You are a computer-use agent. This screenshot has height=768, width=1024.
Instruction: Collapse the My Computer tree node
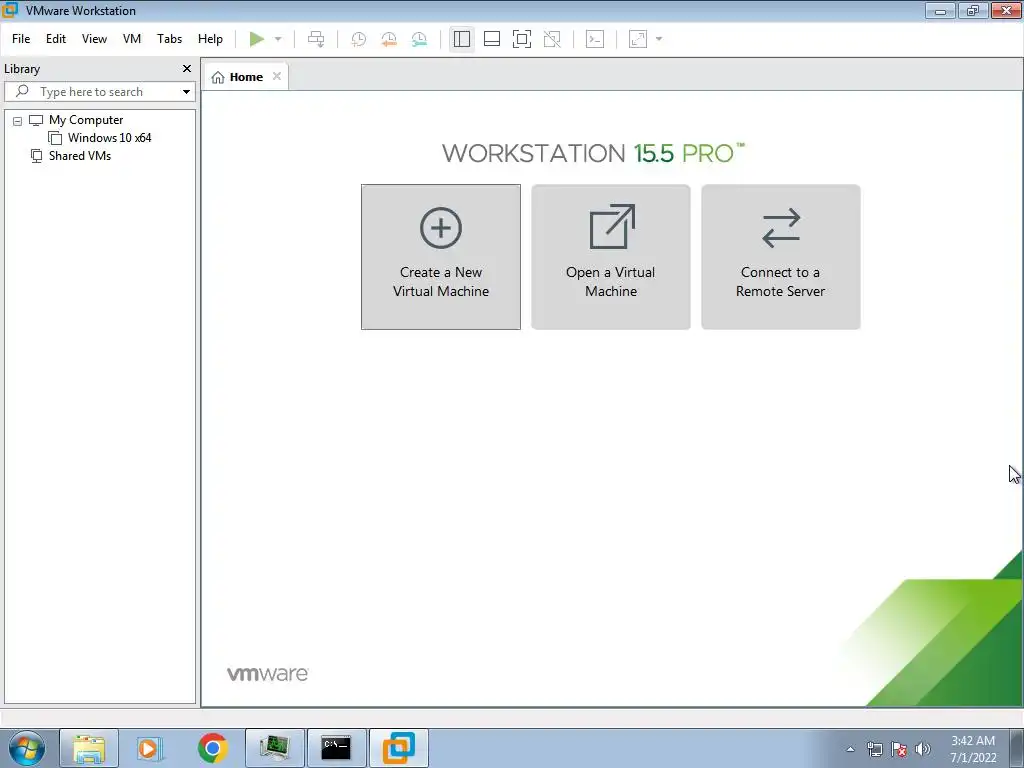pos(18,121)
